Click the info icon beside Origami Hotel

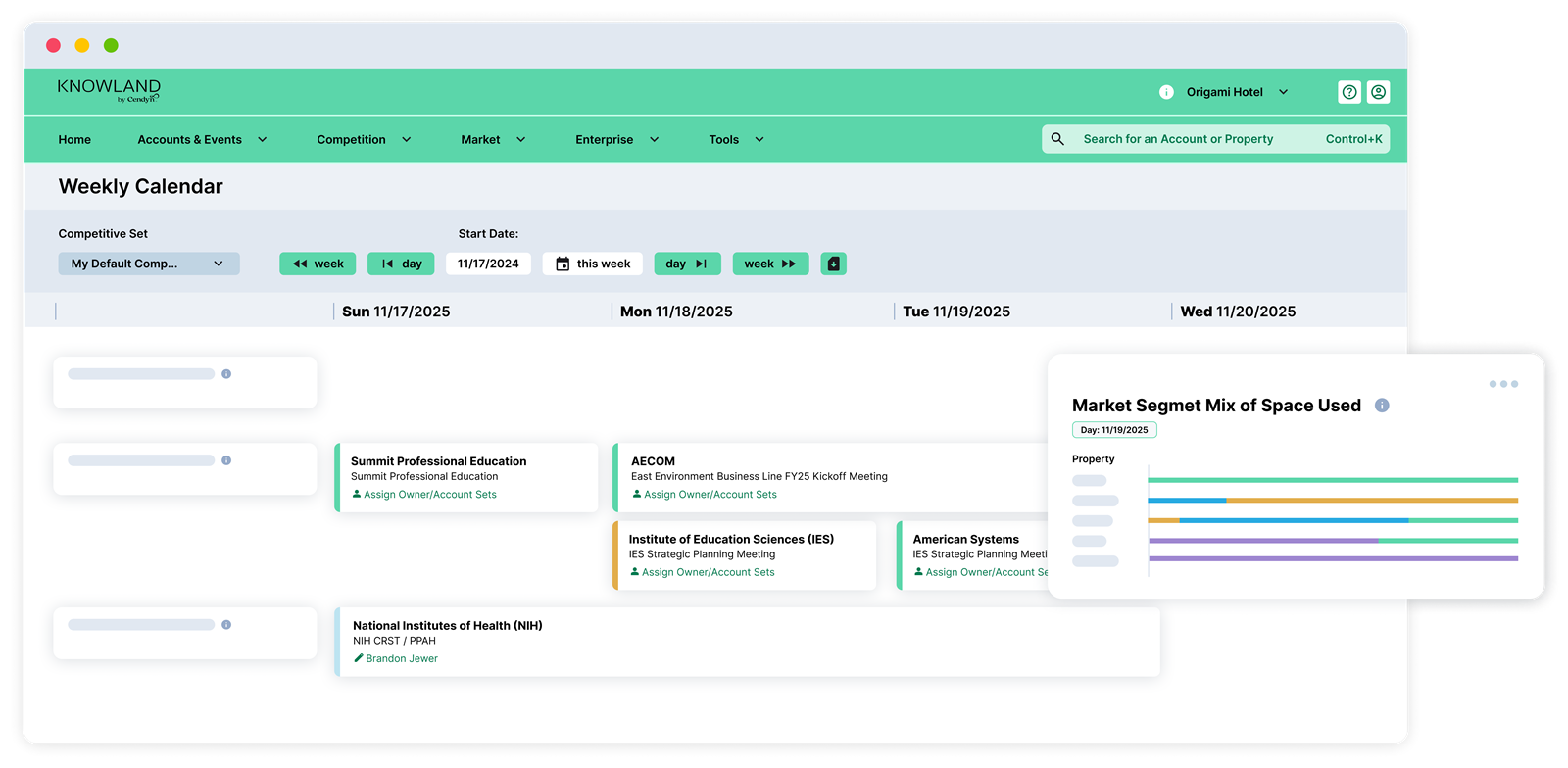tap(1166, 92)
